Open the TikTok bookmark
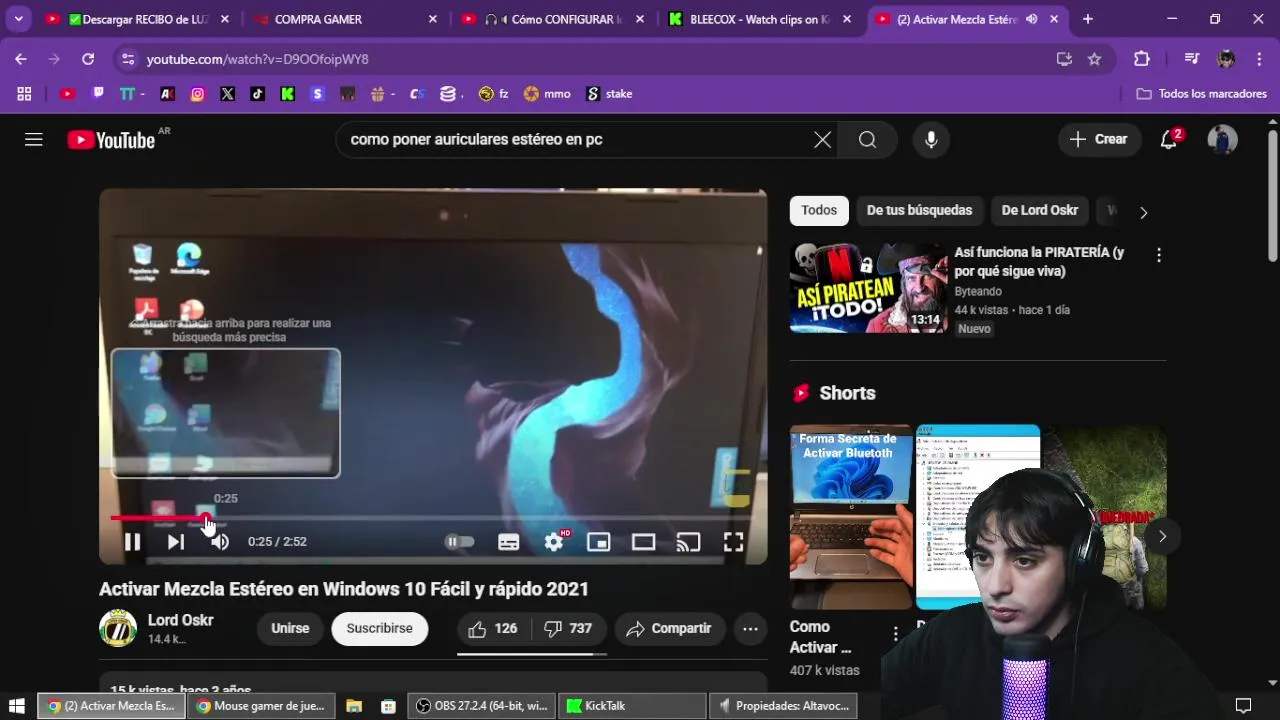 (258, 94)
